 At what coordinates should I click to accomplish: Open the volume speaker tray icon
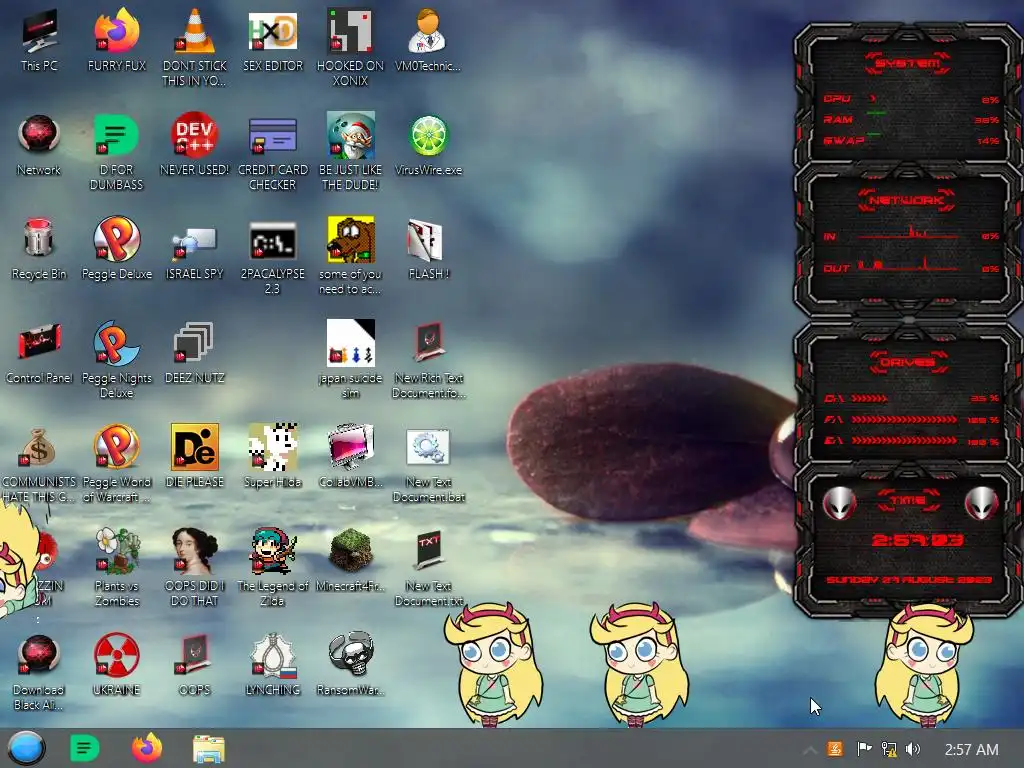913,749
